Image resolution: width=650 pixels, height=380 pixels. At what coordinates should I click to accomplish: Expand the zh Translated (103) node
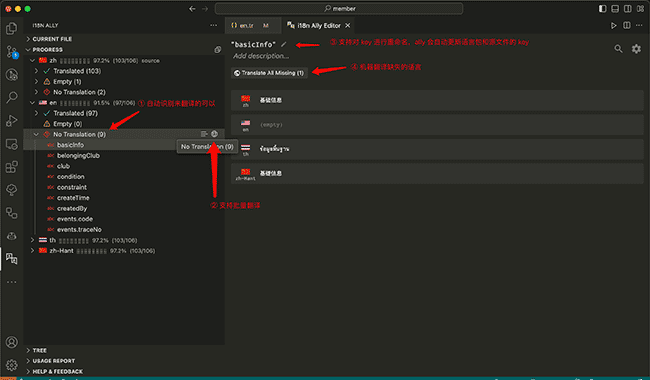(36, 71)
